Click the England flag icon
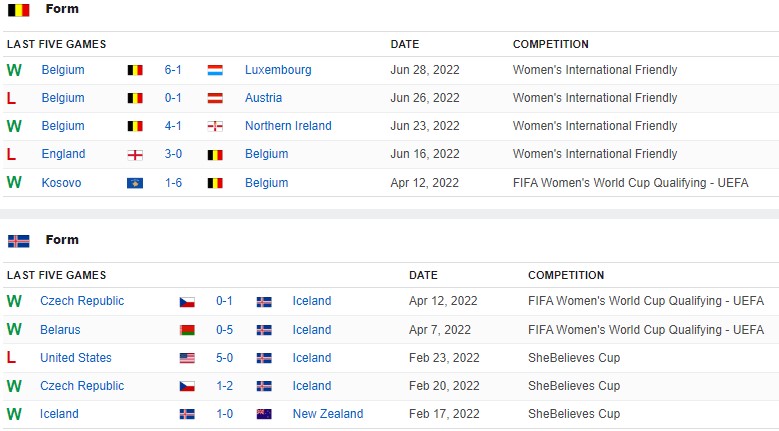This screenshot has width=779, height=431. [135, 155]
